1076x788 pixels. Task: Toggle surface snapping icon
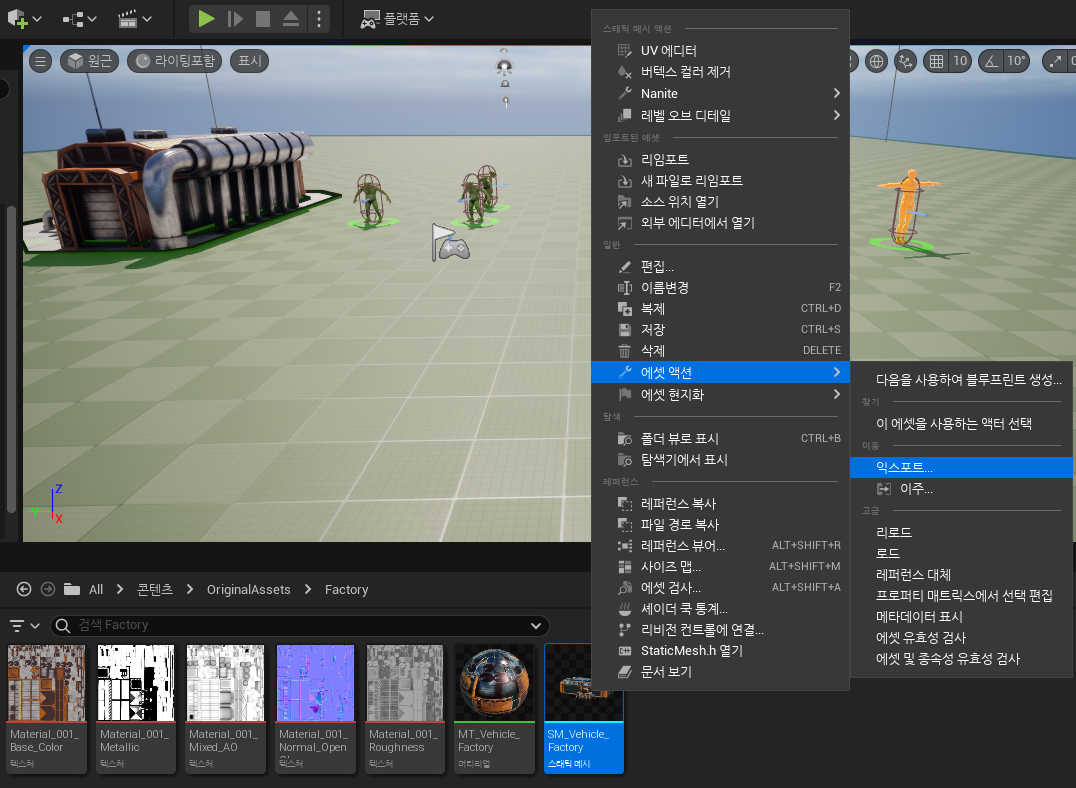[x=906, y=61]
